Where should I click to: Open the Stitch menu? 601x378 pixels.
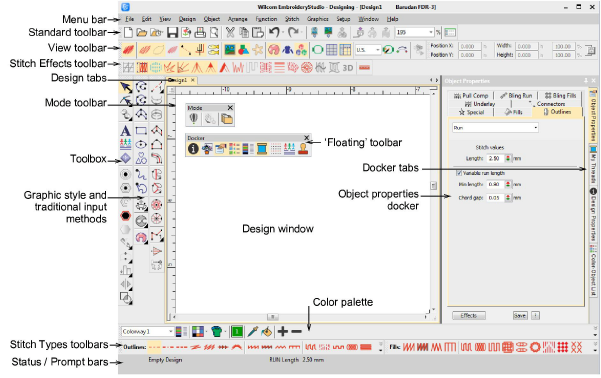tap(292, 19)
